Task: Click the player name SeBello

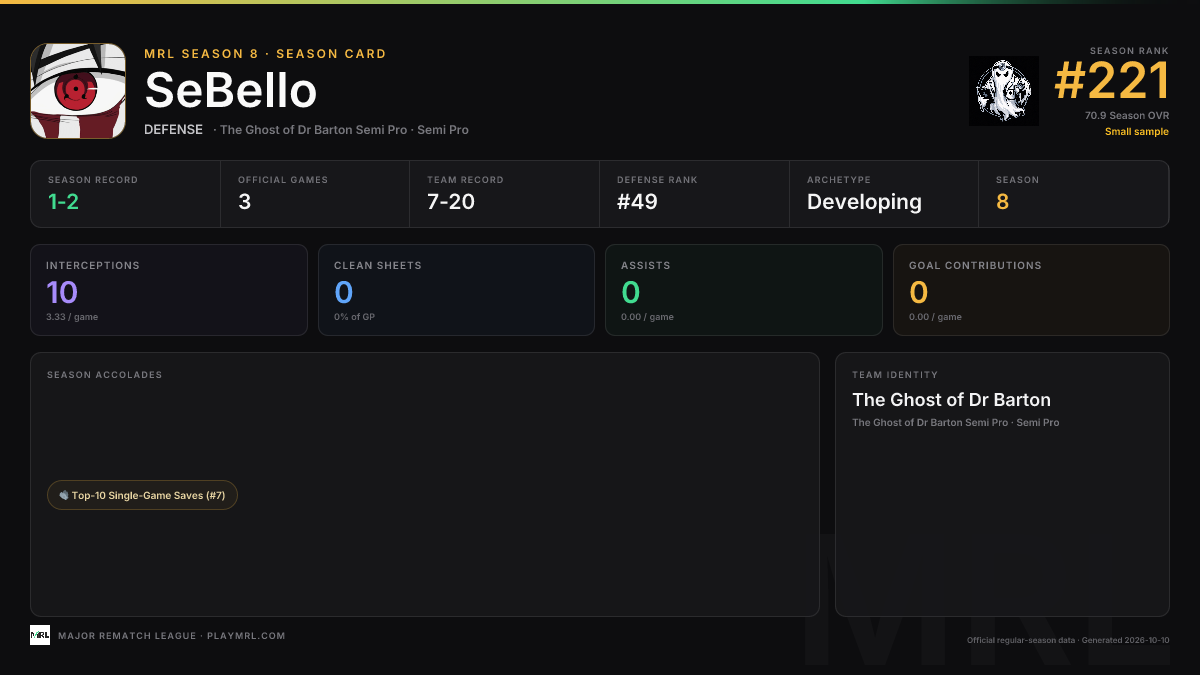Action: coord(231,91)
